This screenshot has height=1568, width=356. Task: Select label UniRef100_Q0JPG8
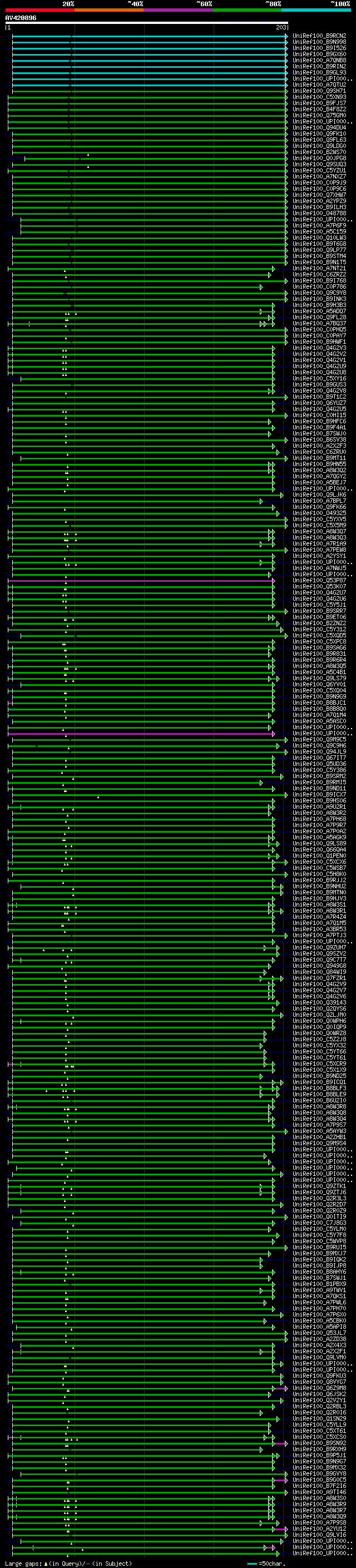(319, 159)
